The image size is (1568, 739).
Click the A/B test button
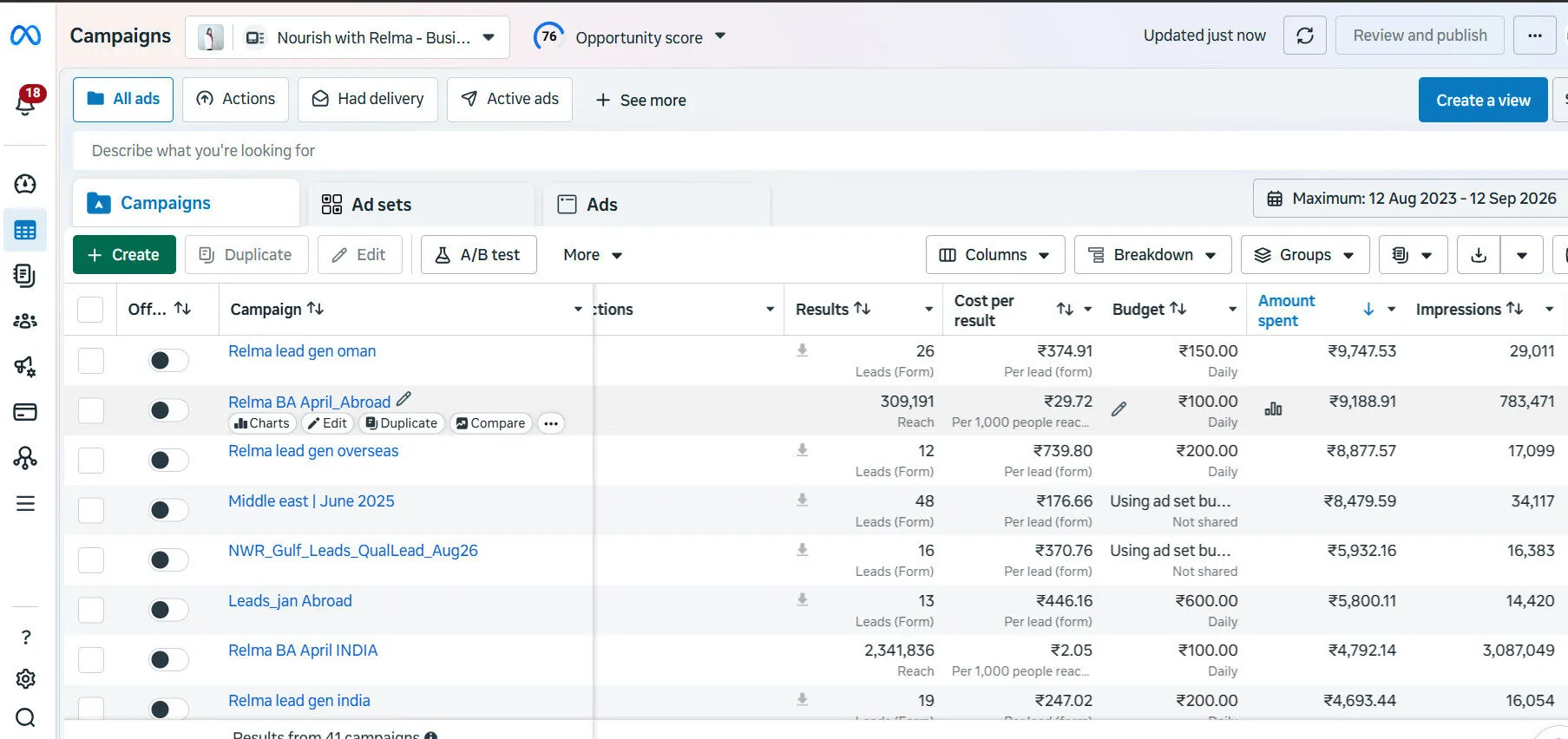coord(478,254)
